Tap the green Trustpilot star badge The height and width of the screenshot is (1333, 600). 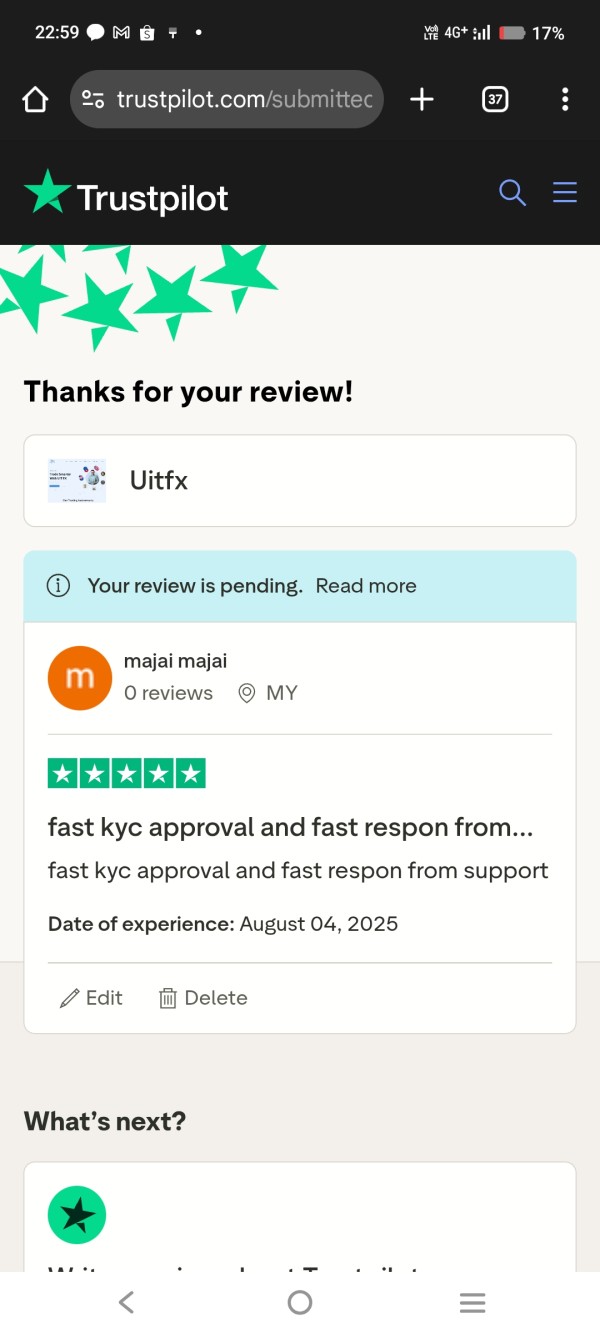point(77,1215)
